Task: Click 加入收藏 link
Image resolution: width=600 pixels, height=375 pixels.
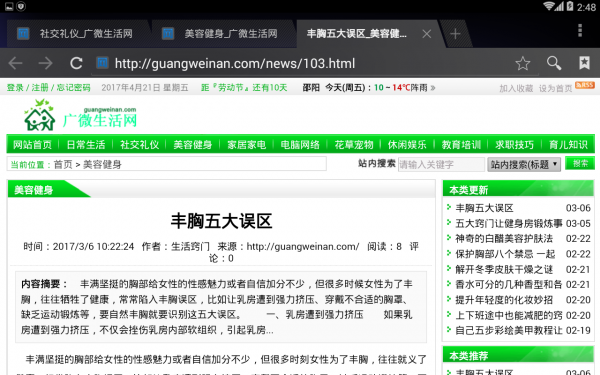Action: point(516,88)
